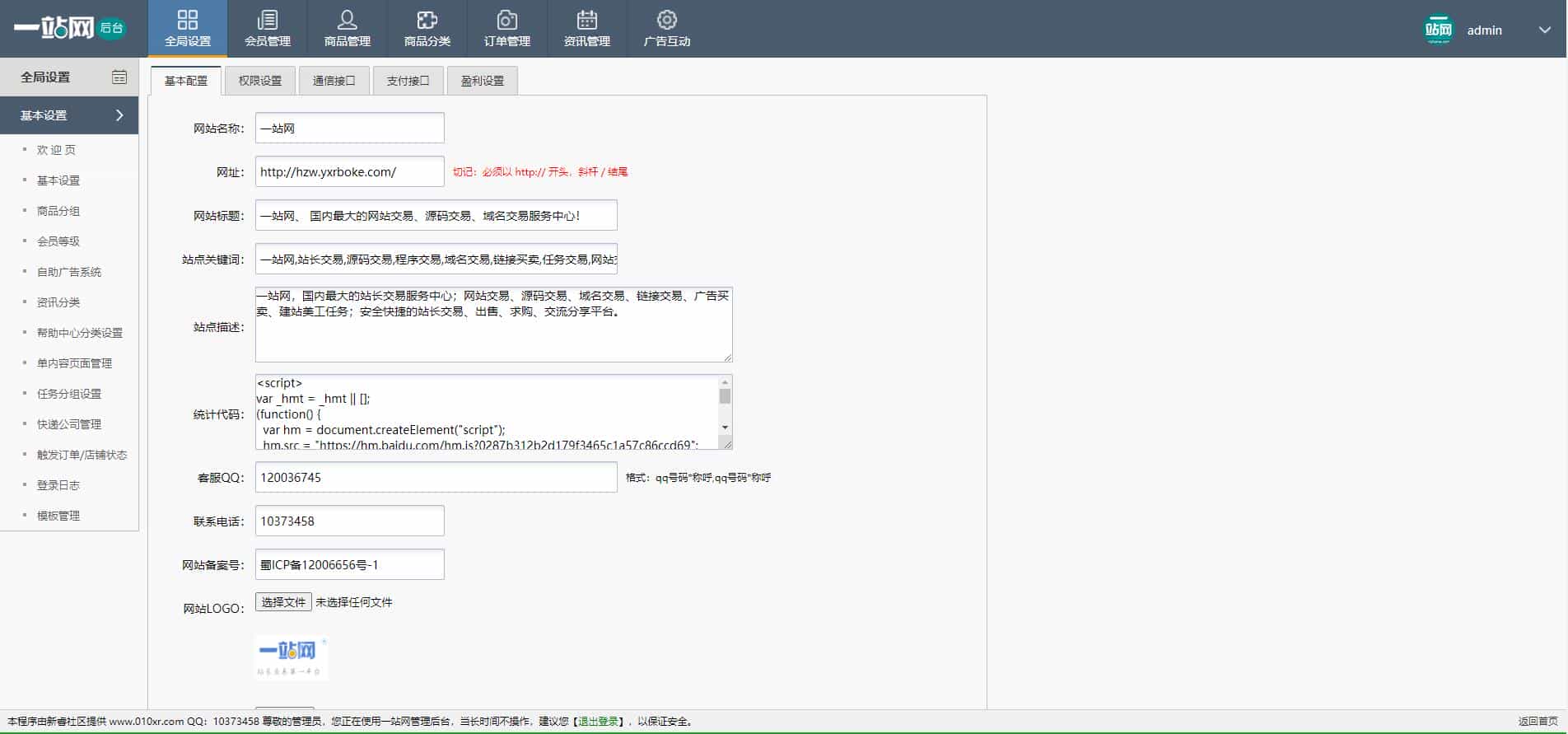Viewport: 1568px width, 734px height.
Task: Click the 统计代码 scrollbar down arrow
Action: click(x=725, y=428)
